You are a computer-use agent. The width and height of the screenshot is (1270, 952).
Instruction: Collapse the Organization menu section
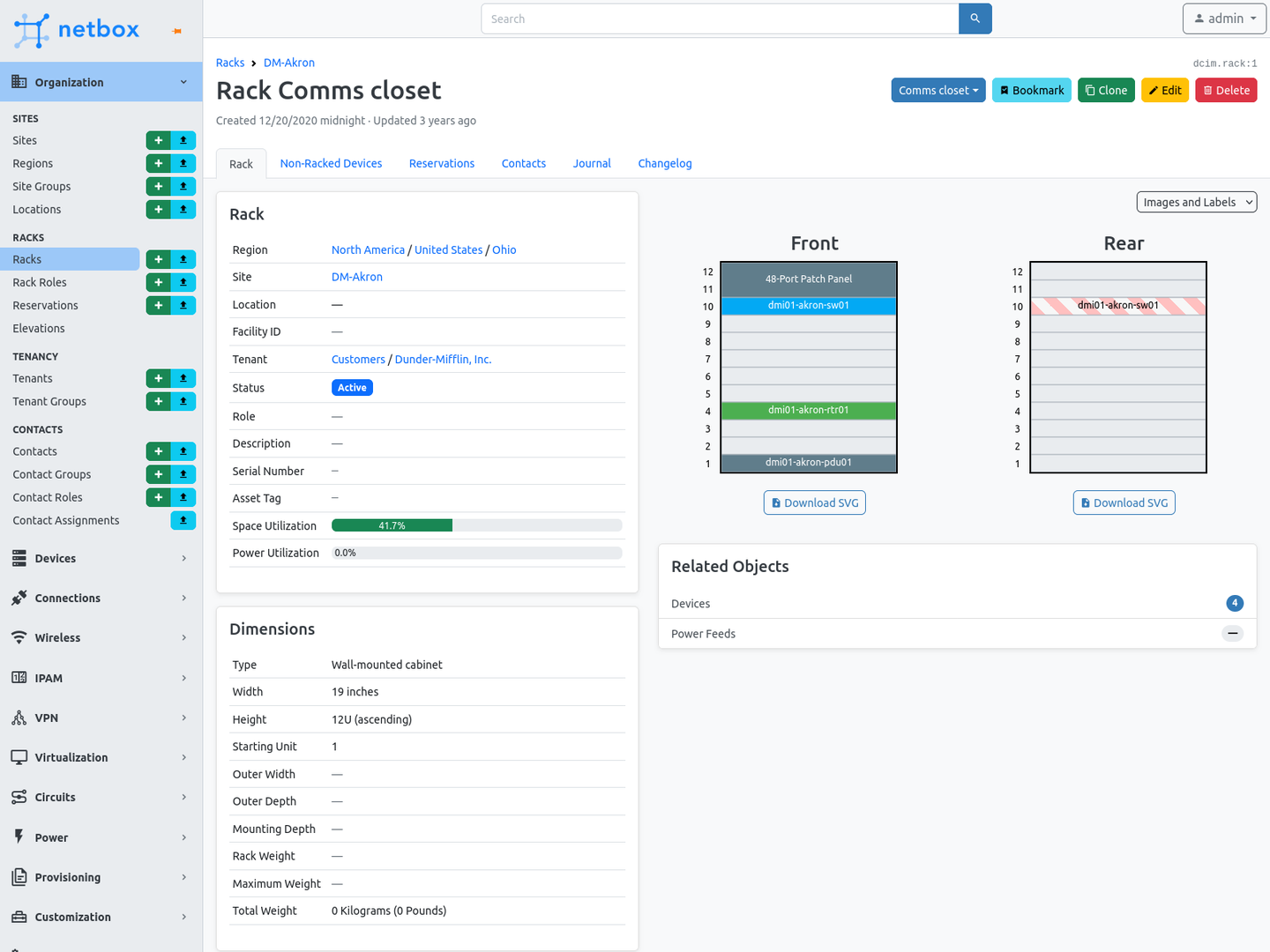101,82
